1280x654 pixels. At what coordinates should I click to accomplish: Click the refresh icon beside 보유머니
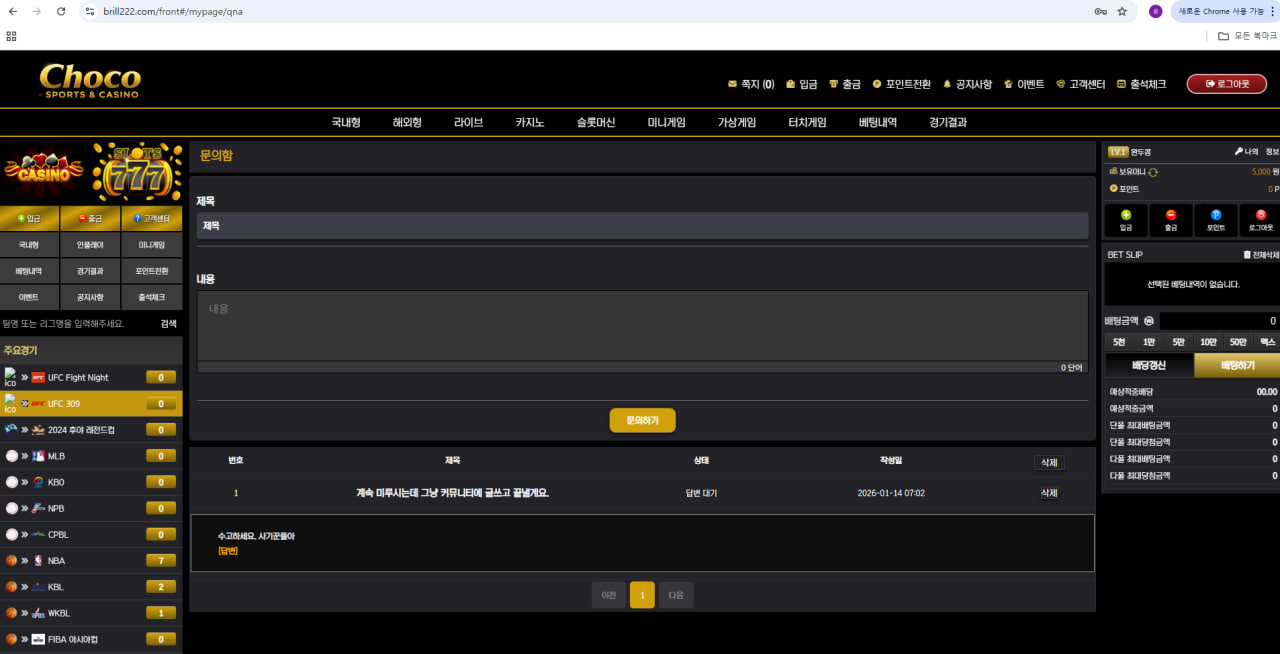(x=1153, y=172)
